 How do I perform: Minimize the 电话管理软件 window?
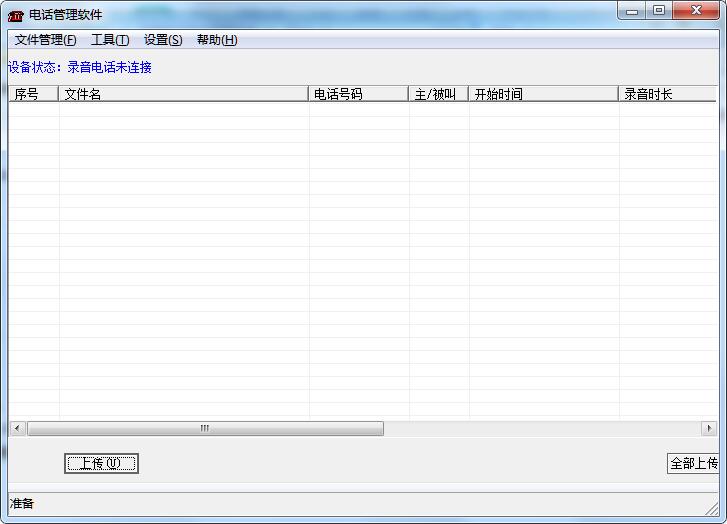coord(632,11)
